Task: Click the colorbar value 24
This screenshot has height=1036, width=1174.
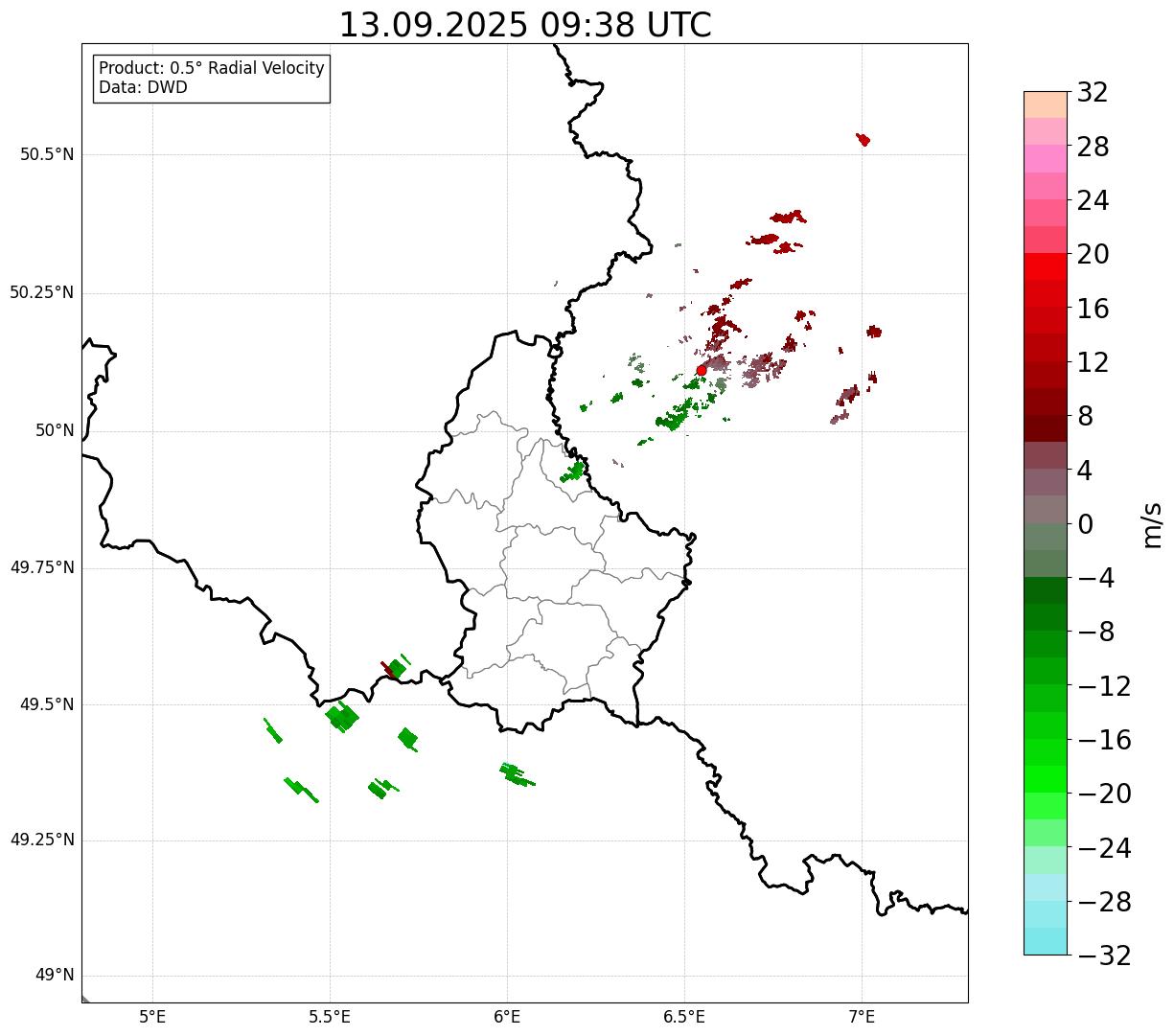Action: 1093,200
